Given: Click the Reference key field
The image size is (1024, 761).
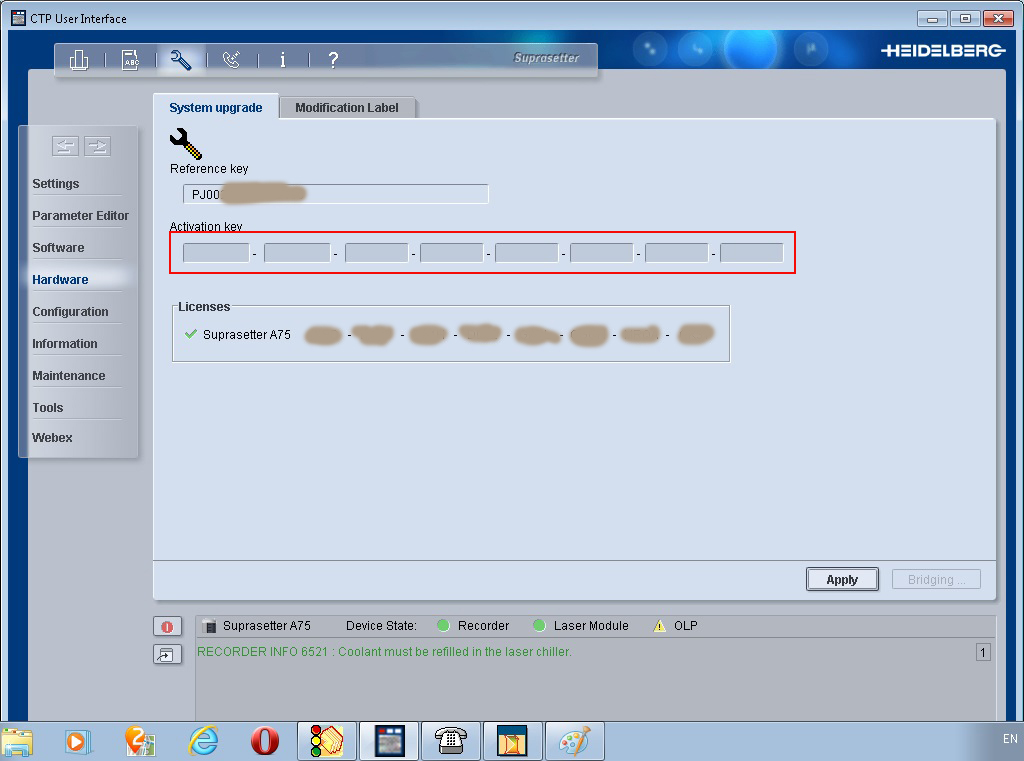Looking at the screenshot, I should click(336, 194).
